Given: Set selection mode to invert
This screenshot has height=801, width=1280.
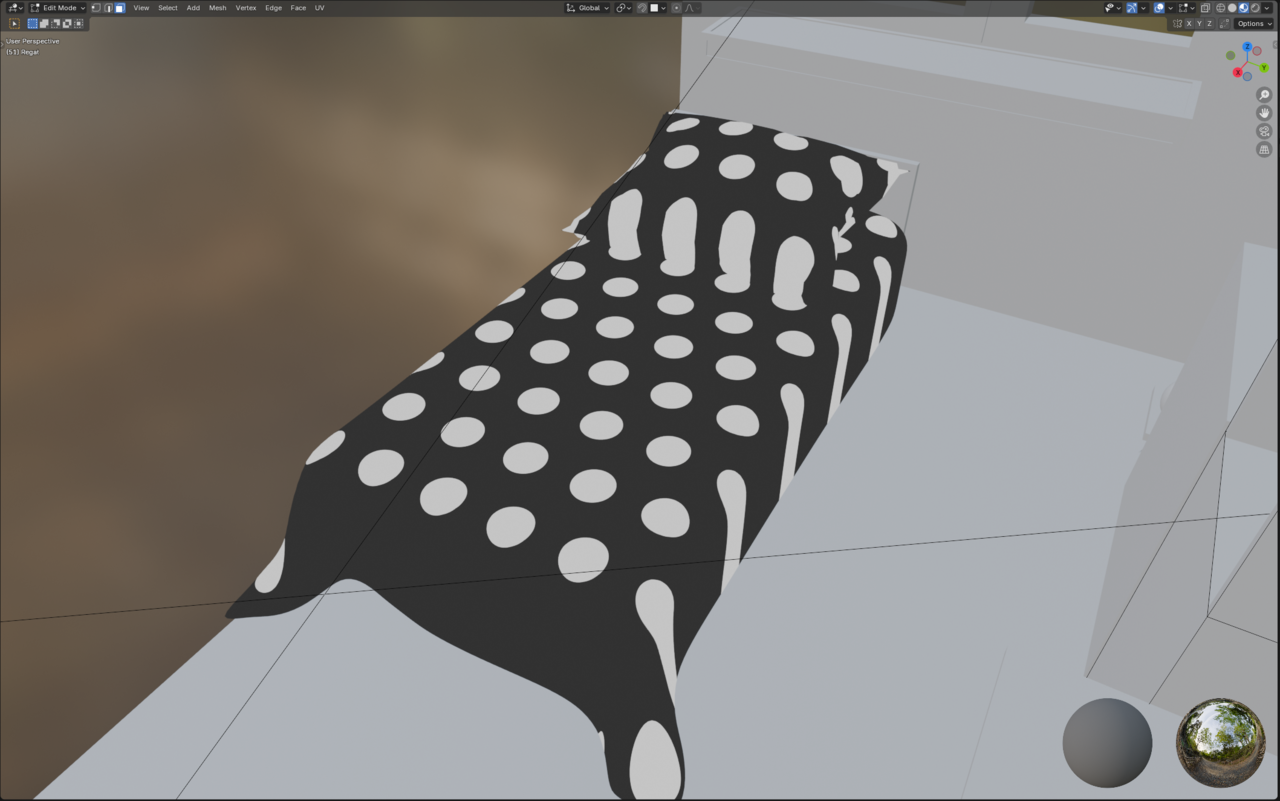Looking at the screenshot, I should pyautogui.click(x=67, y=23).
